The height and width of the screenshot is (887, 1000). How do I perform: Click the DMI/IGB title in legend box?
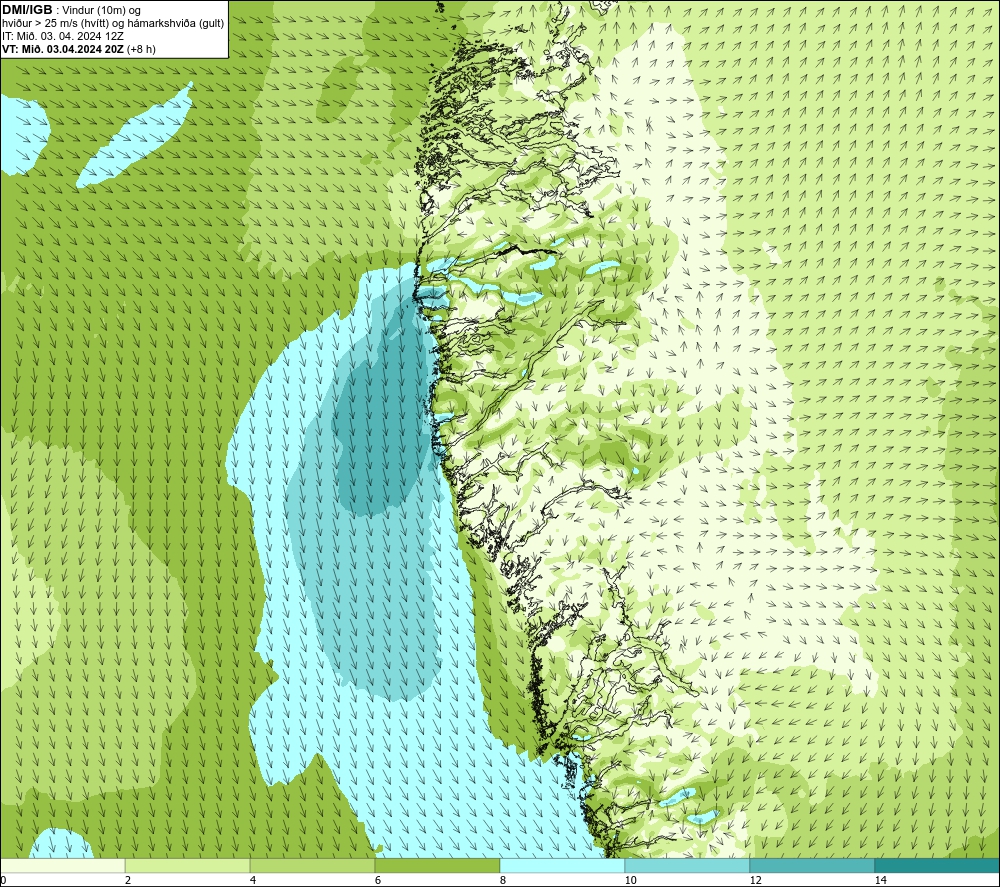click(x=27, y=10)
